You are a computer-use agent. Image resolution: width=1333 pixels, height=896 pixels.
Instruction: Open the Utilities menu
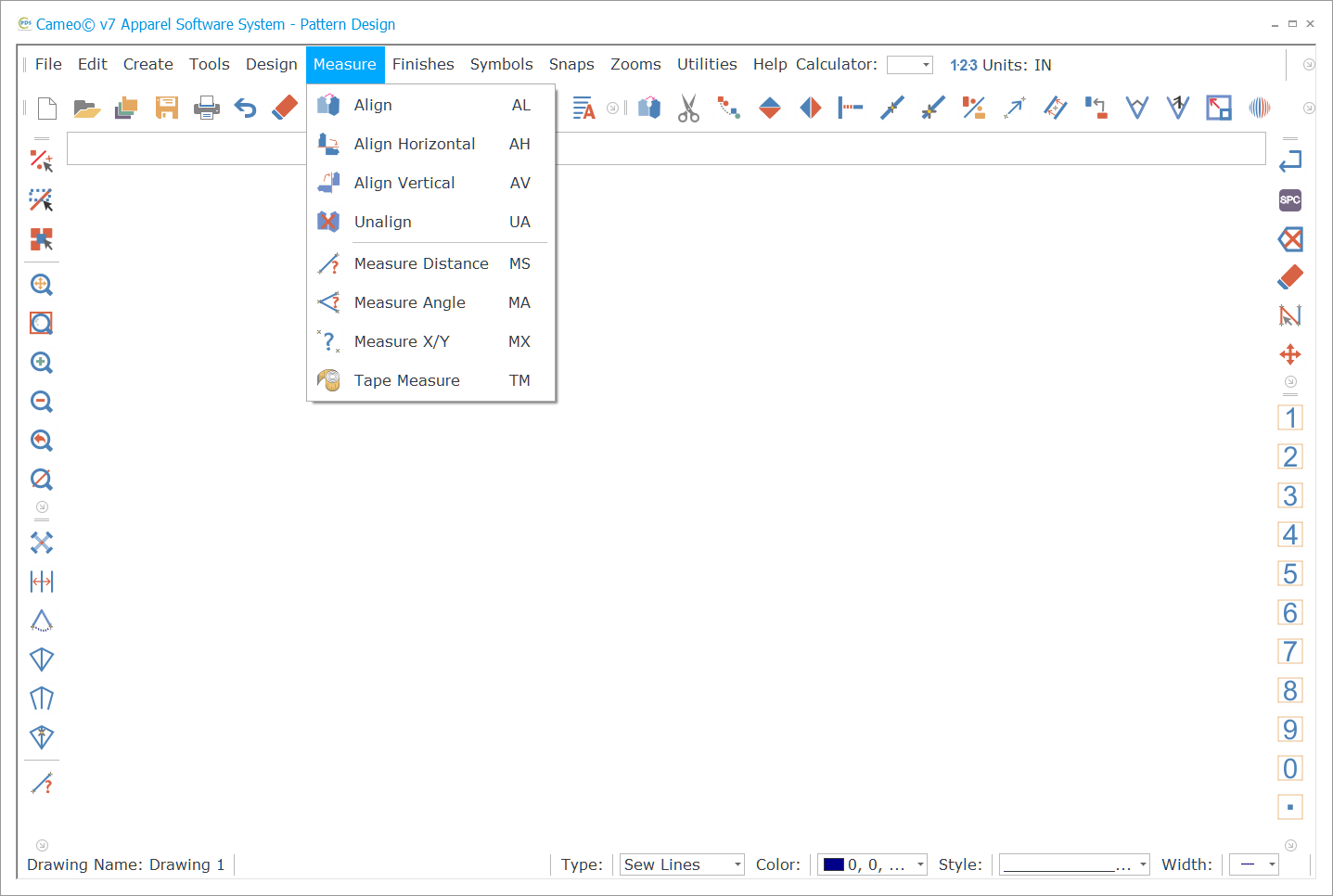tap(707, 64)
